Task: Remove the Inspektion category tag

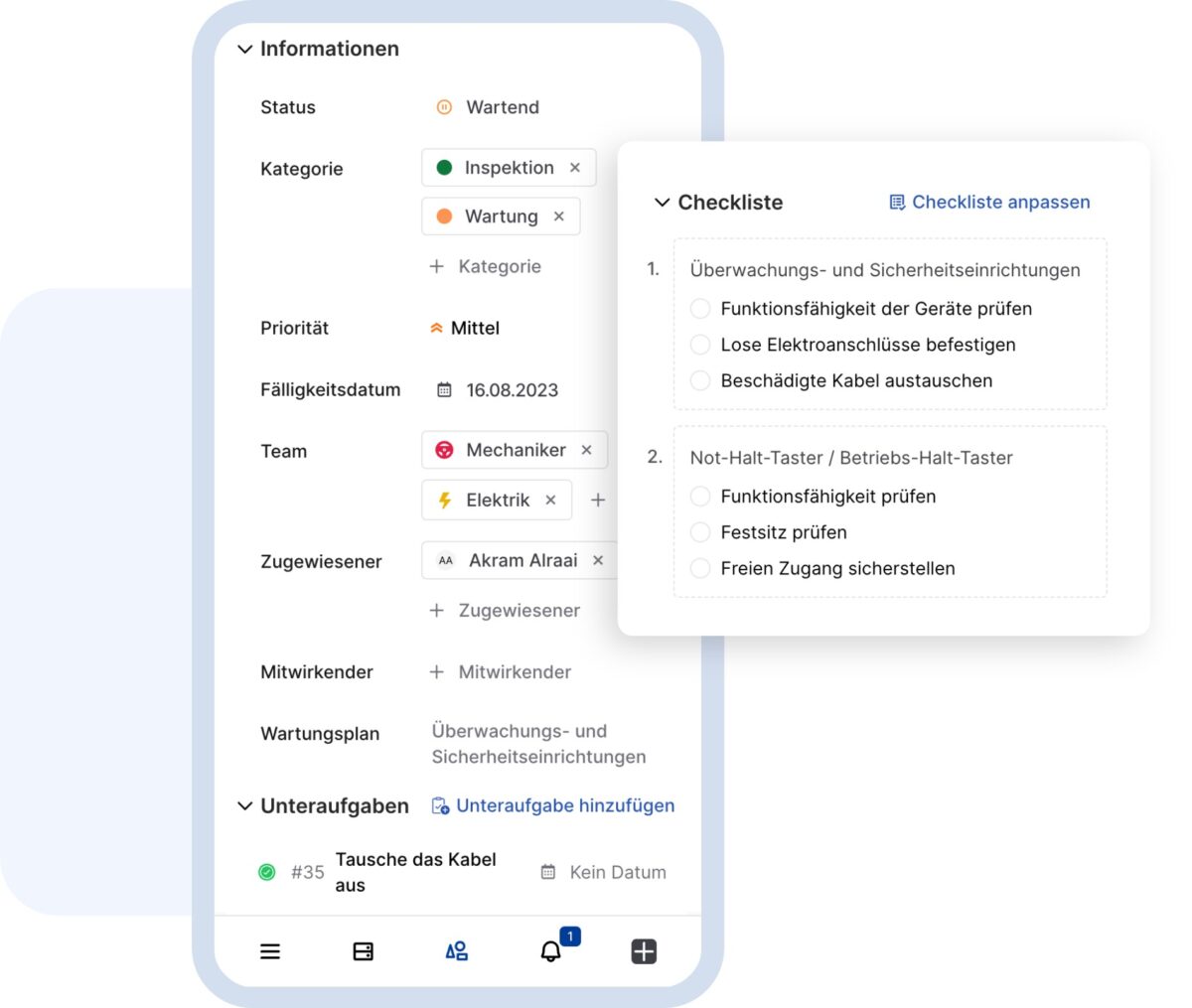Action: pyautogui.click(x=575, y=167)
